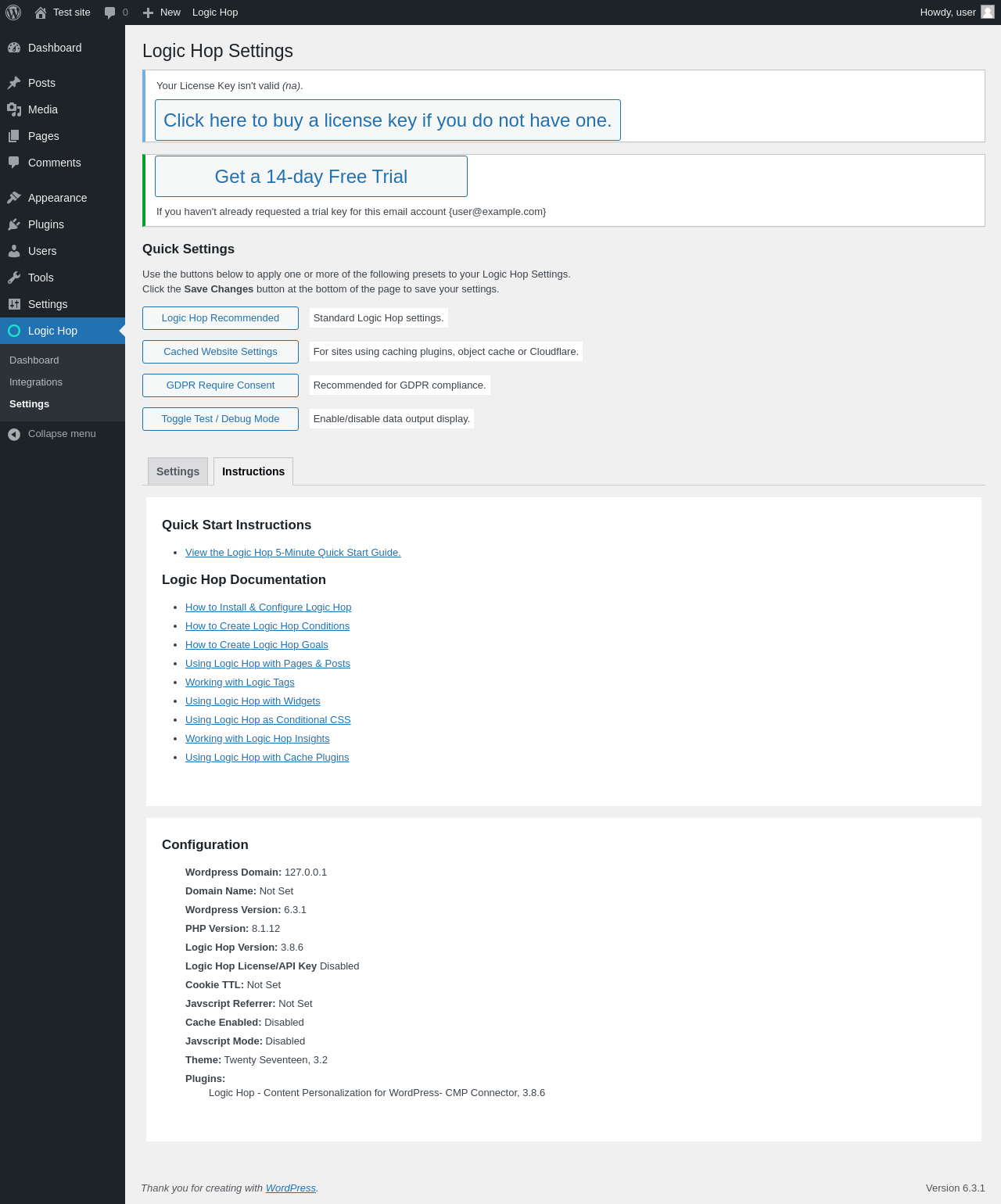Click the Logic Hop circle icon

tap(14, 331)
